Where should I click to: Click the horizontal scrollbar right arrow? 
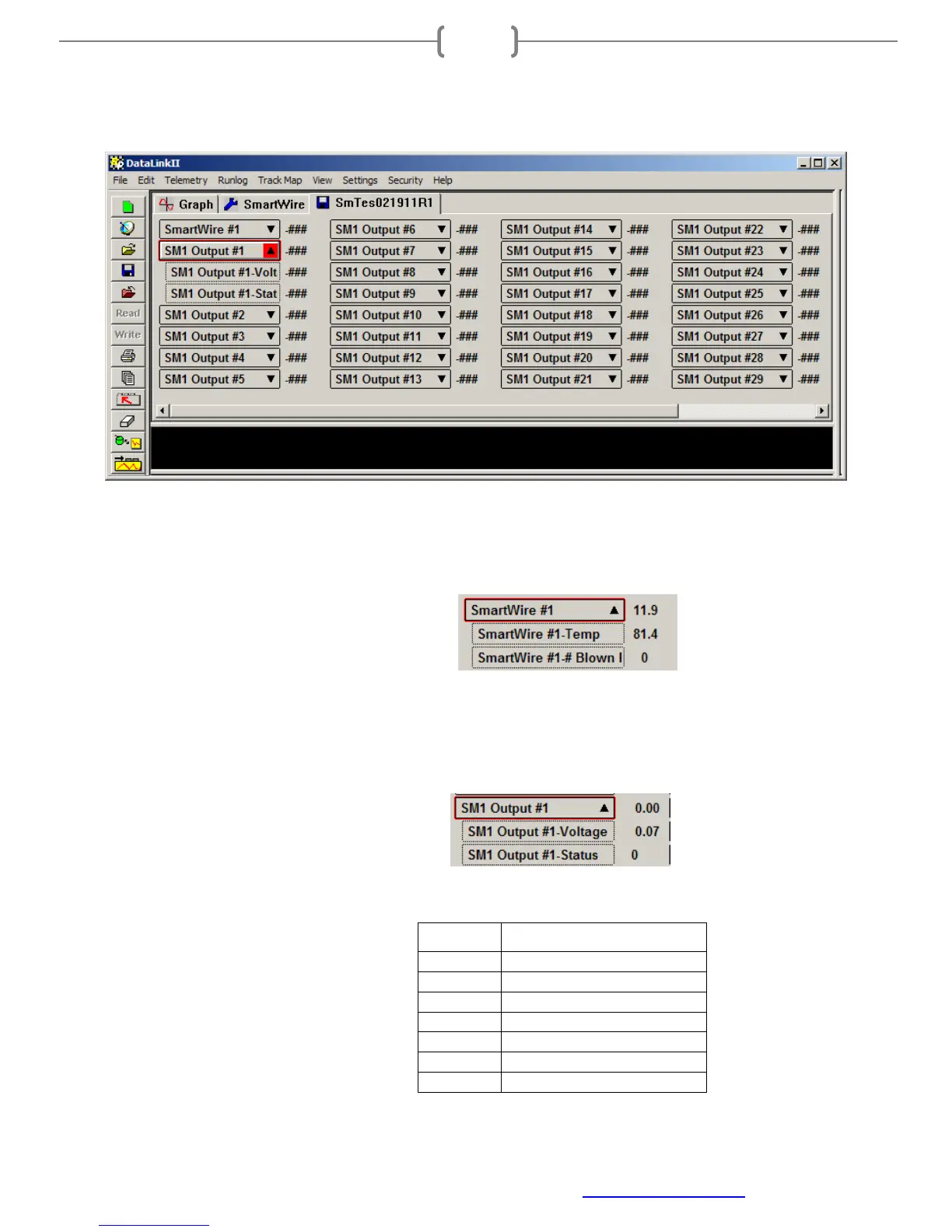coord(822,411)
